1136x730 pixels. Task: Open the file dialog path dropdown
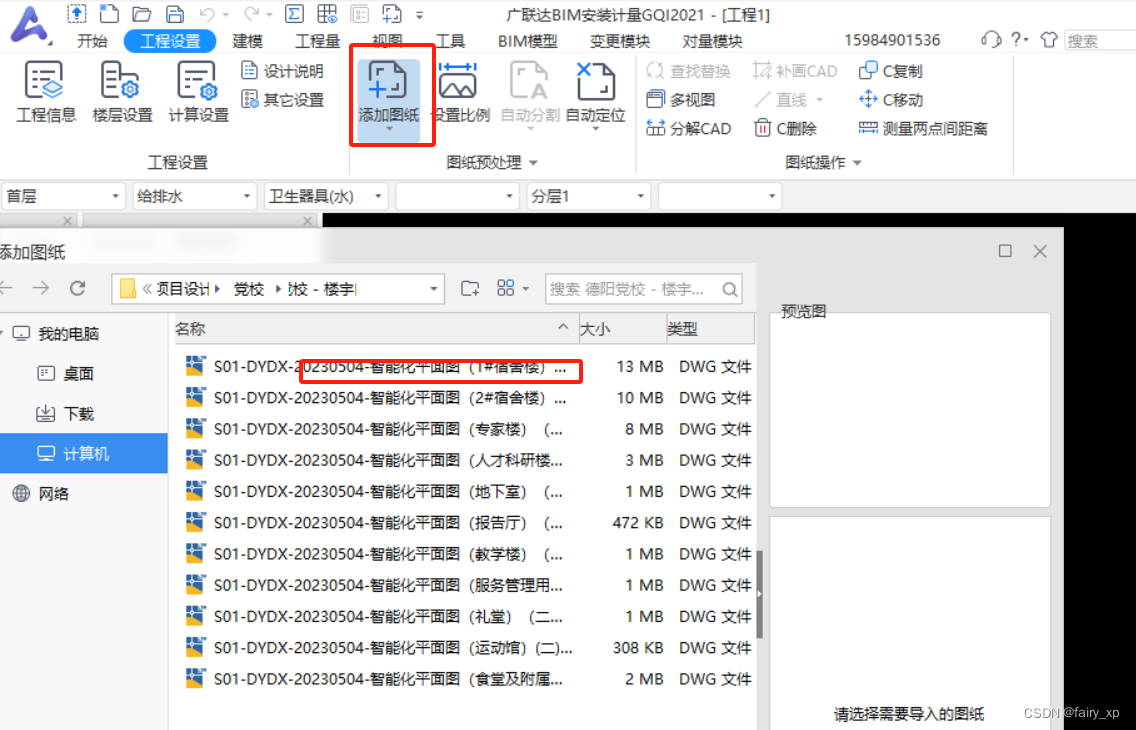[x=434, y=289]
